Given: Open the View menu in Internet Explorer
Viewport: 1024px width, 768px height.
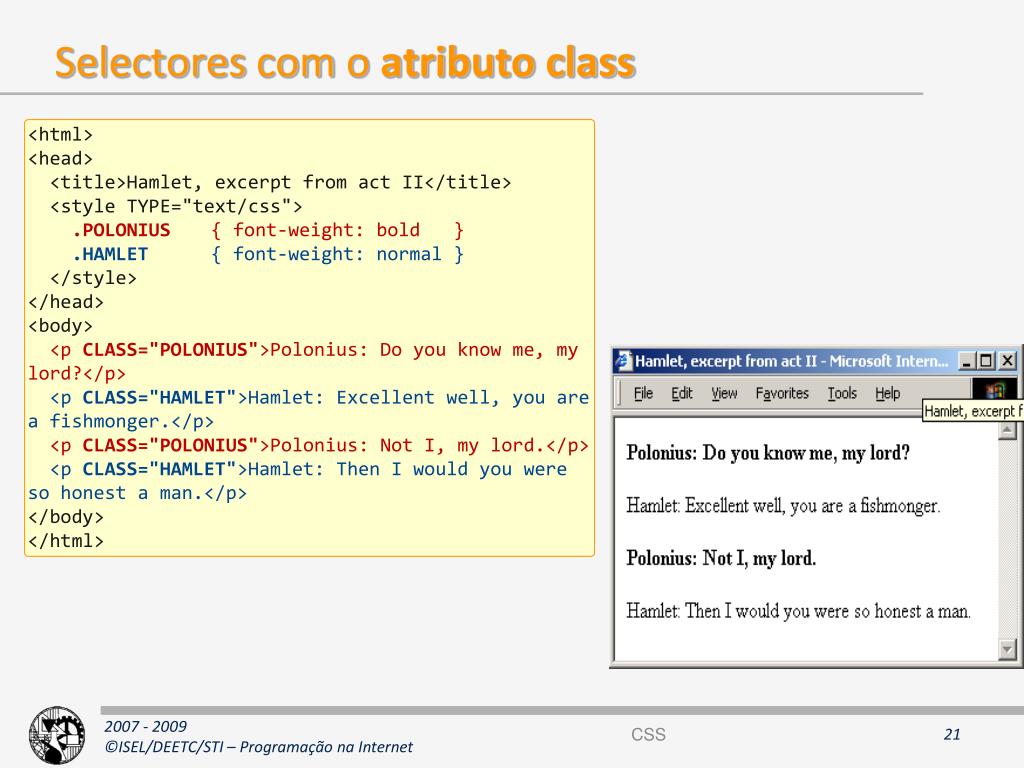Looking at the screenshot, I should (x=724, y=393).
